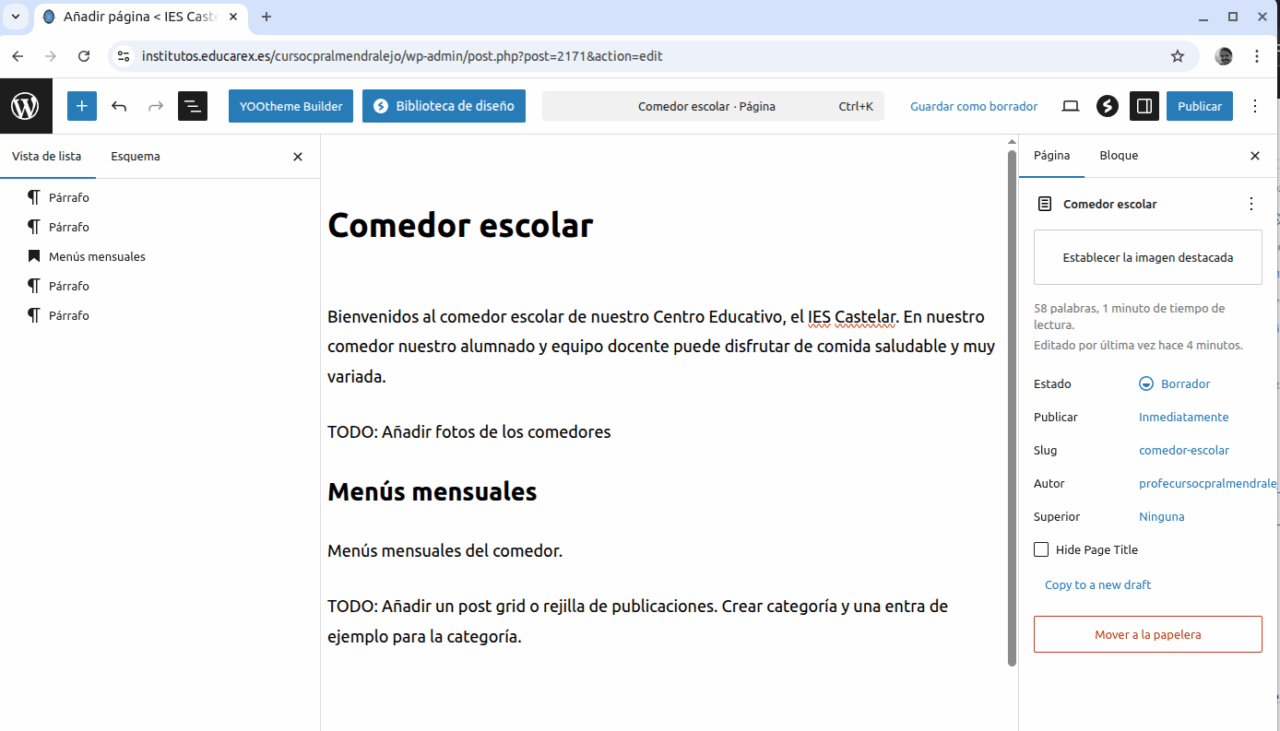This screenshot has width=1280, height=731.
Task: Switch to the Esquema tab
Action: pos(135,156)
